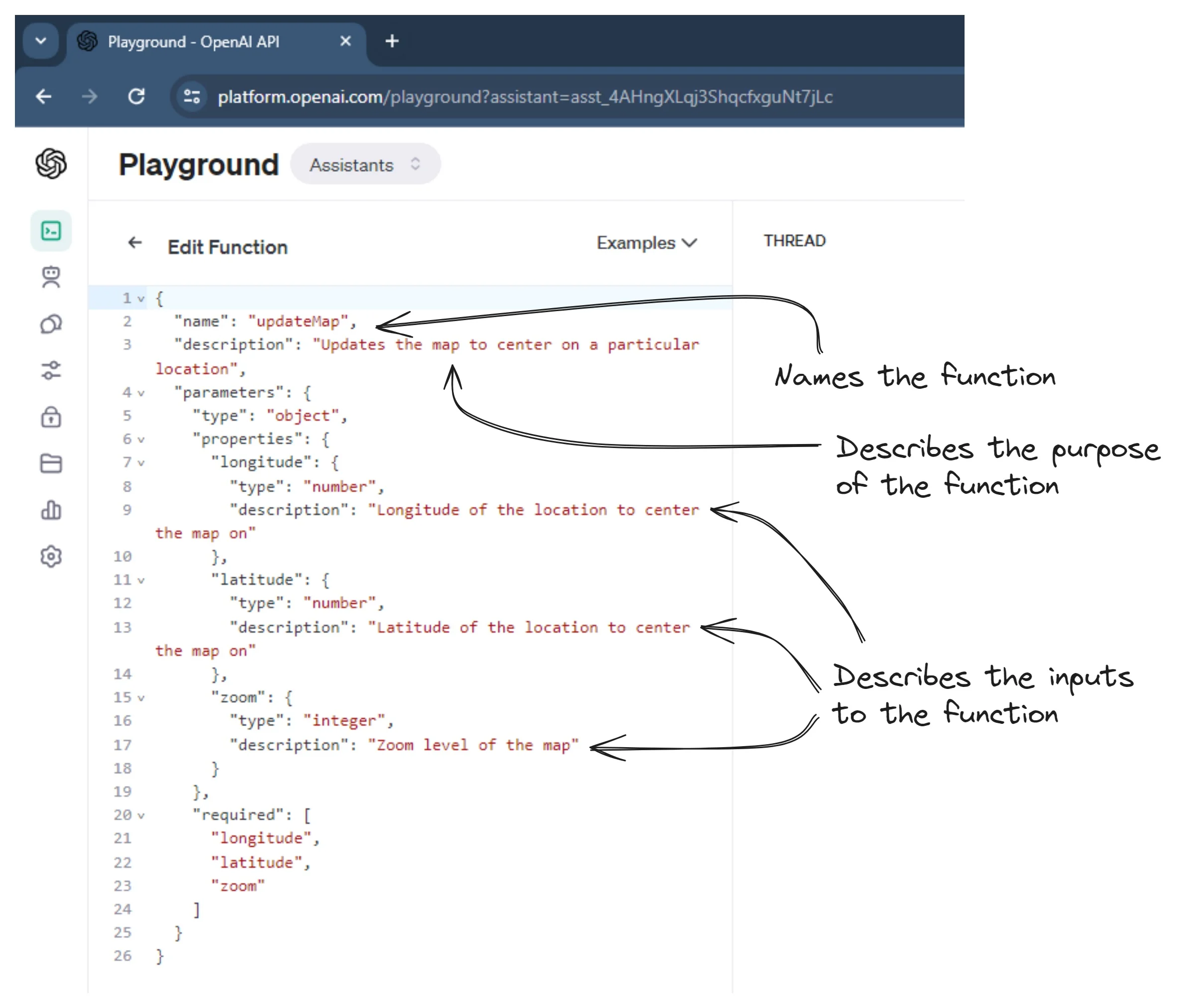Click the "number" value on line 12
Screen dimensions: 1190x1008
click(x=339, y=603)
